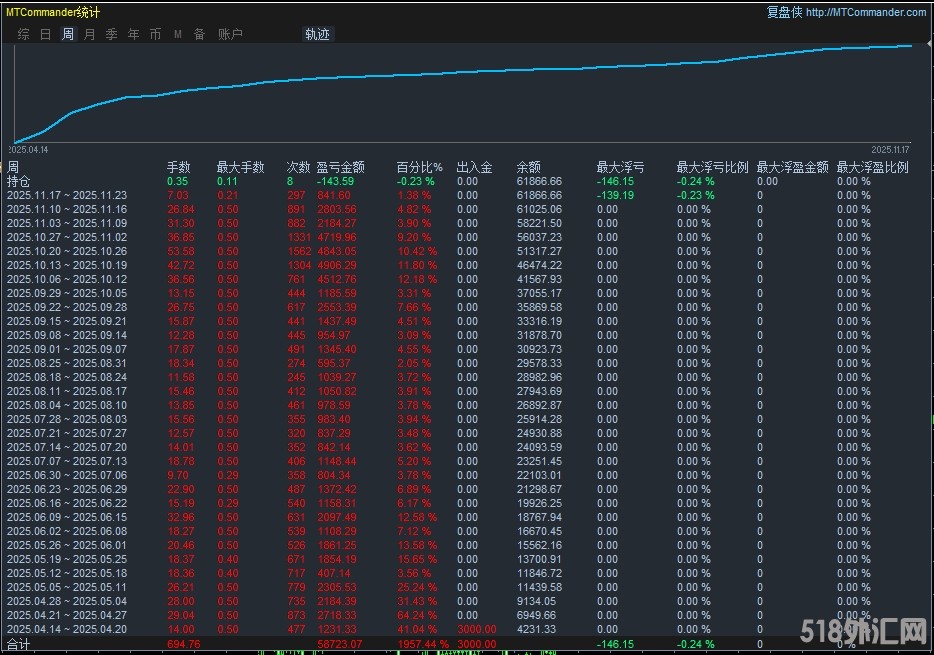This screenshot has height=655, width=934.
Task: Toggle the 轨迹 (track) button
Action: click(317, 34)
